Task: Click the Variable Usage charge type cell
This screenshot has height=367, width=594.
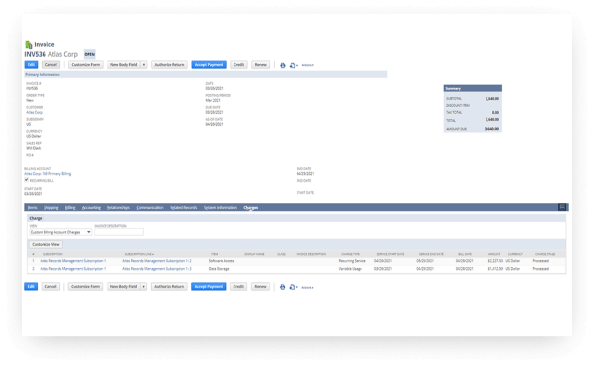Action: pyautogui.click(x=350, y=269)
